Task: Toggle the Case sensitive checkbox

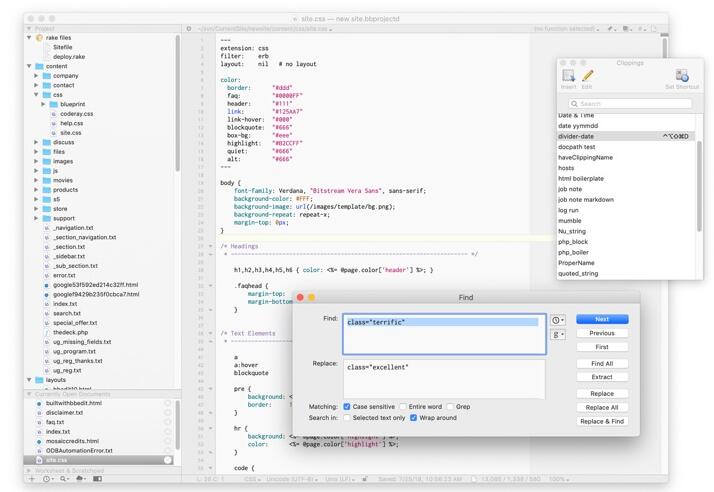Action: pyautogui.click(x=347, y=406)
